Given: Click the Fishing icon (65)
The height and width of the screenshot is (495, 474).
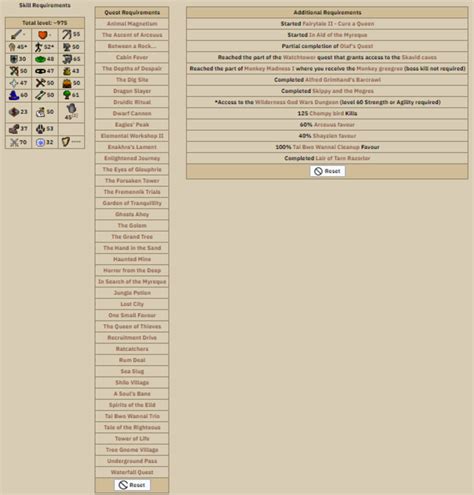Looking at the screenshot, I should click(67, 59).
